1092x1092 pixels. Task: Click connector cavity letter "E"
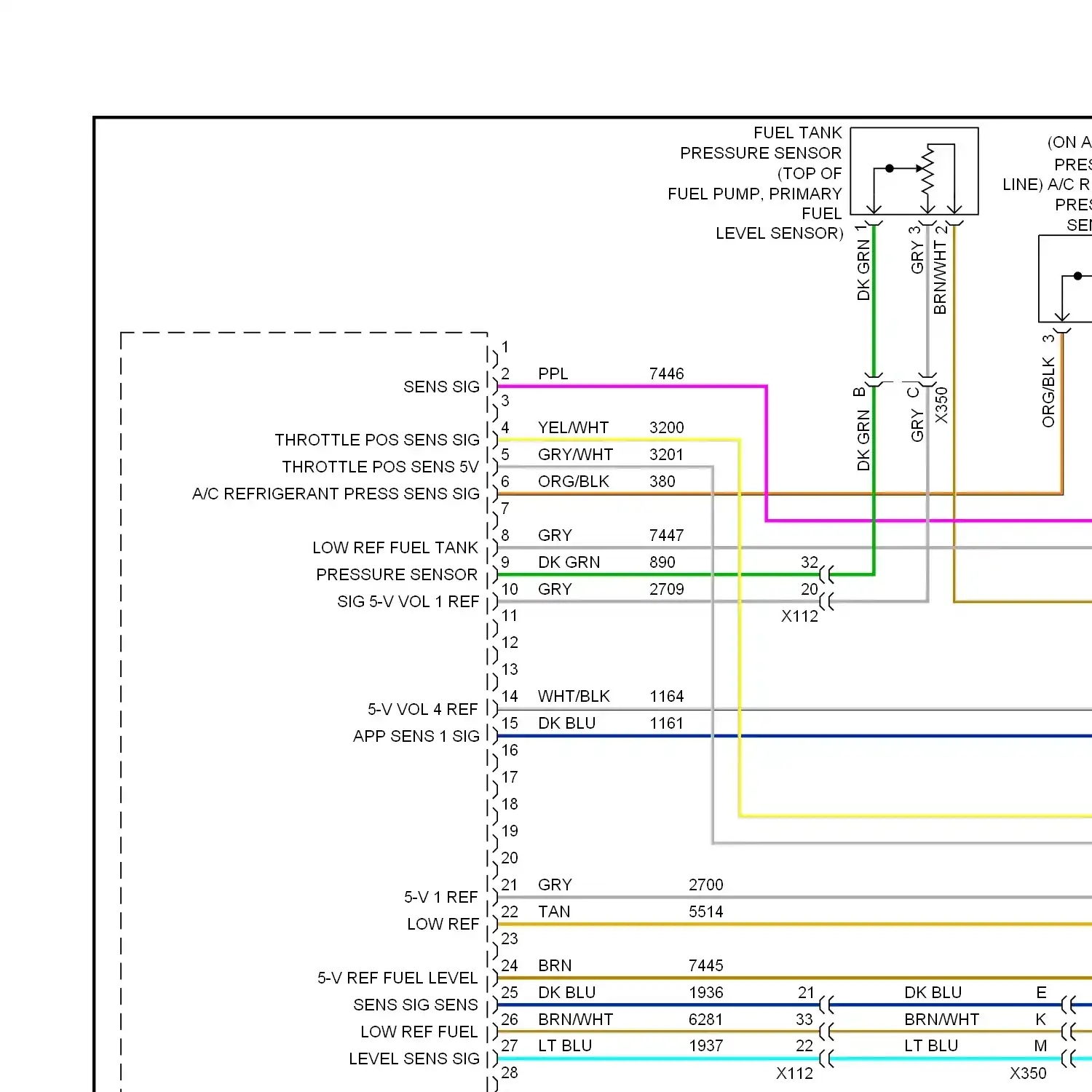[1041, 992]
